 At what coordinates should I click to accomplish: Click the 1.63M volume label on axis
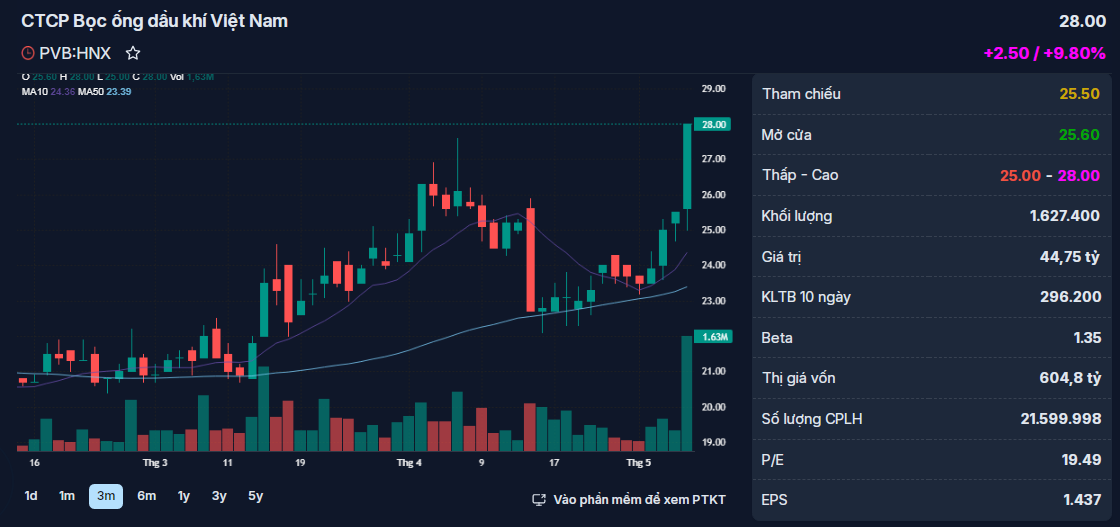pyautogui.click(x=714, y=336)
